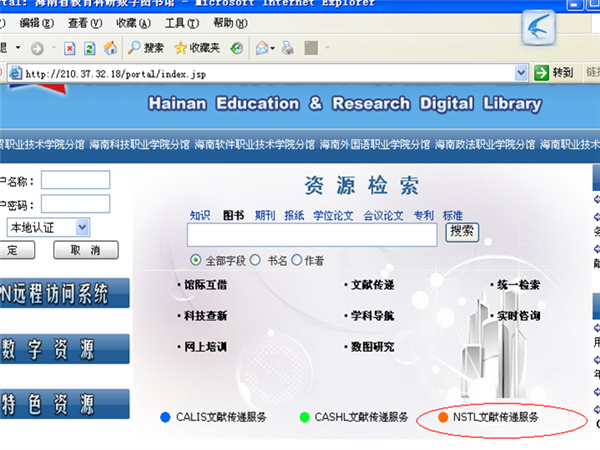Open the 数图研究 link
600x450 pixels.
coord(372,347)
